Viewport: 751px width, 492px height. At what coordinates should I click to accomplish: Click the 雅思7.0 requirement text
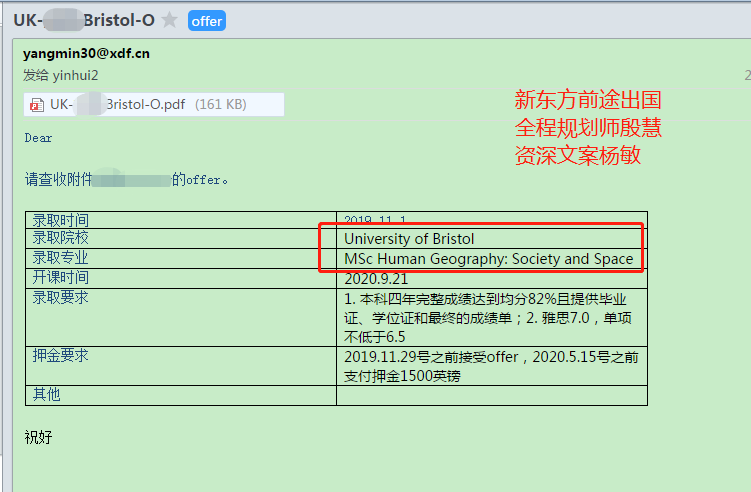point(566,318)
